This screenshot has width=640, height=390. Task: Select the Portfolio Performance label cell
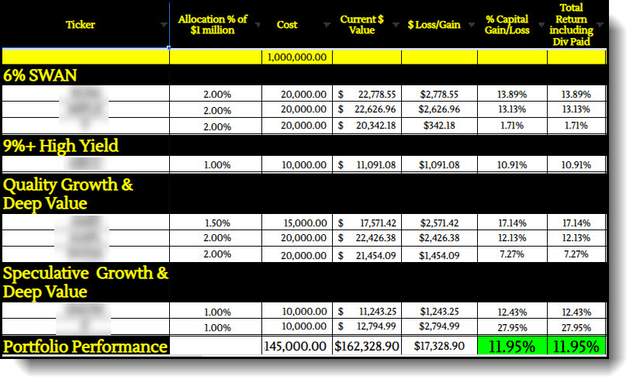tap(85, 346)
